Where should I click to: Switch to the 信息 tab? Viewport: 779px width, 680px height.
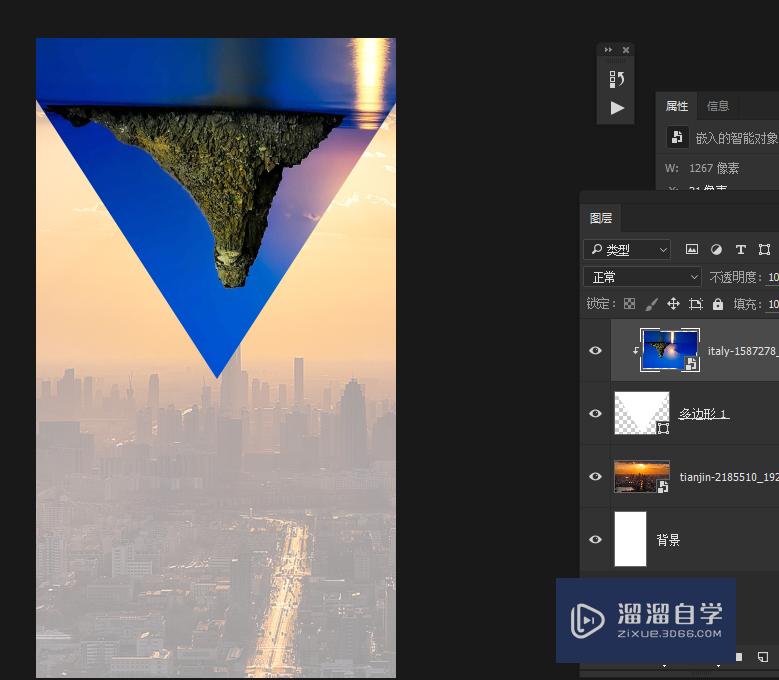tap(718, 106)
